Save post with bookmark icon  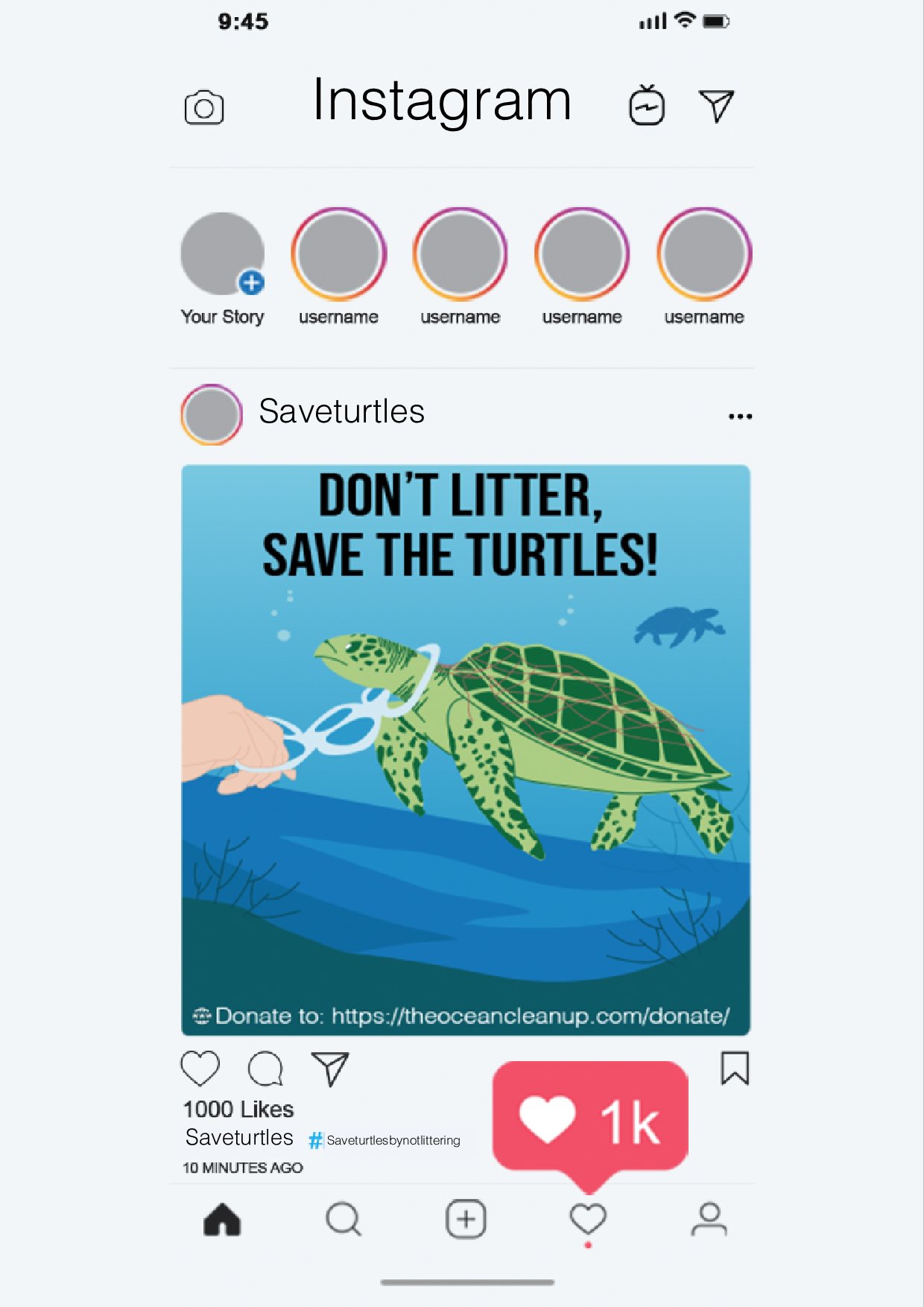pyautogui.click(x=735, y=1068)
